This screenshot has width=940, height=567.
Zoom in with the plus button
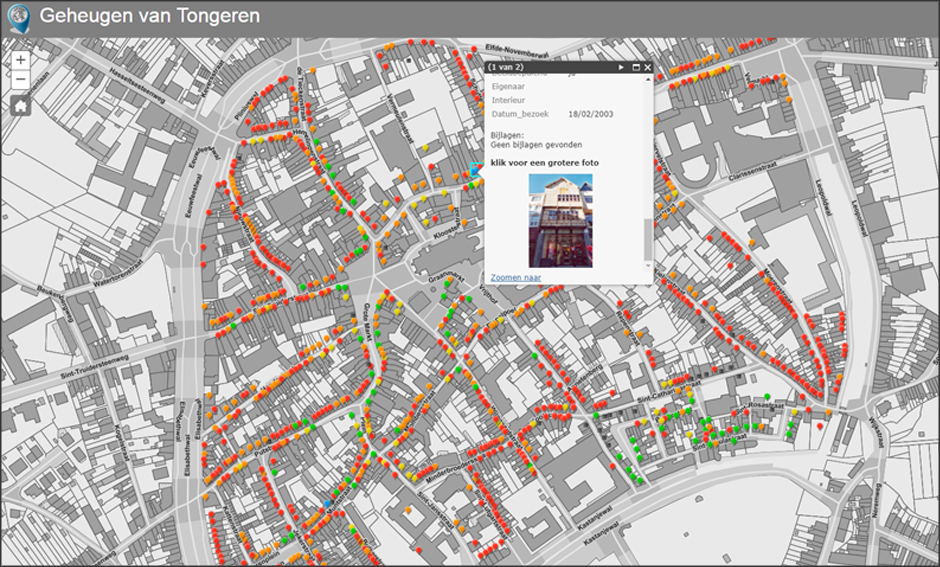20,60
